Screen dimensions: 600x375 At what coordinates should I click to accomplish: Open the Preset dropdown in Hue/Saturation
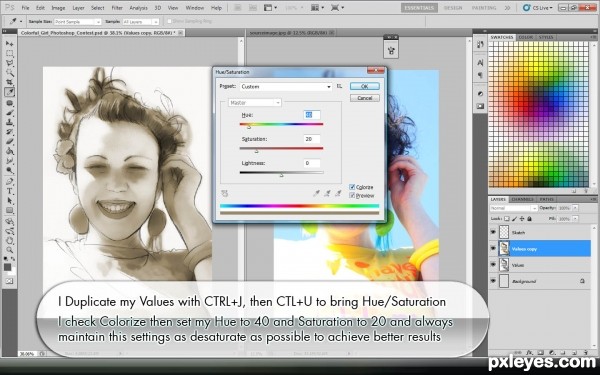[286, 87]
